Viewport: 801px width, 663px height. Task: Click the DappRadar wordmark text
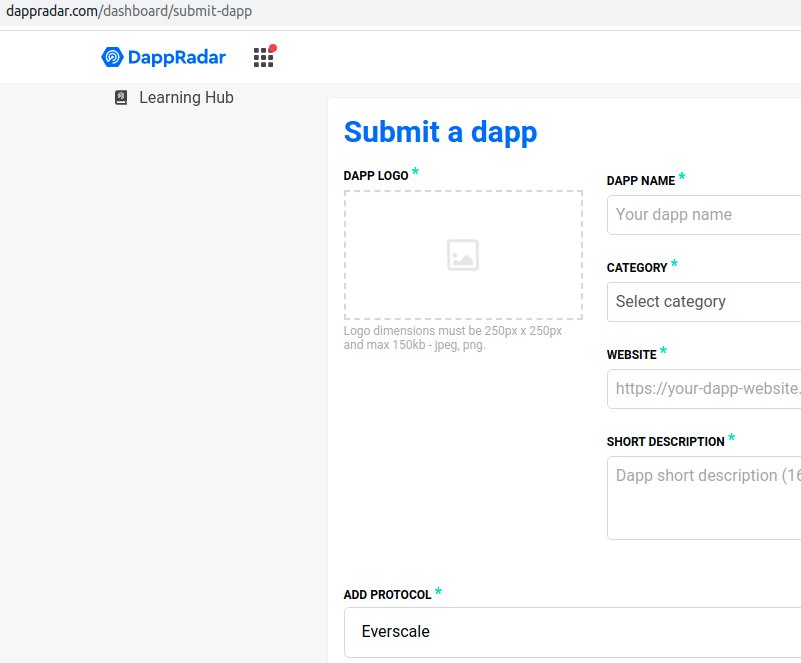point(177,57)
